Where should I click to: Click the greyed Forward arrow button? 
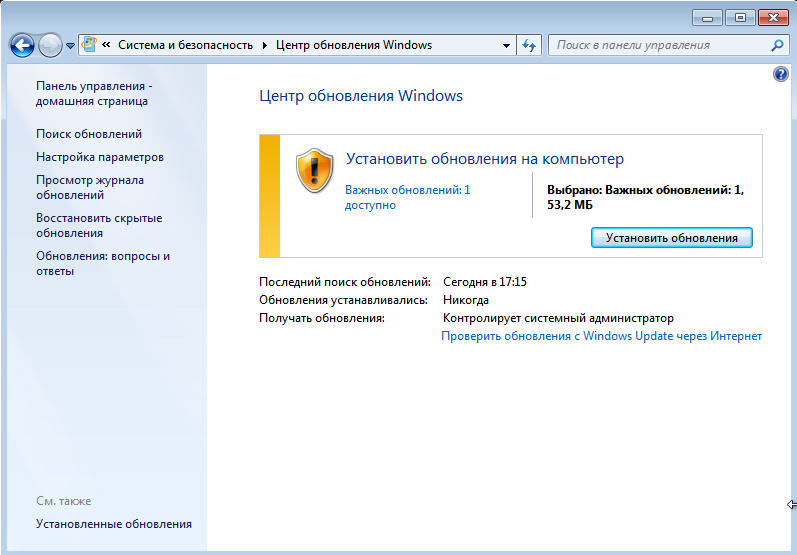pos(50,46)
